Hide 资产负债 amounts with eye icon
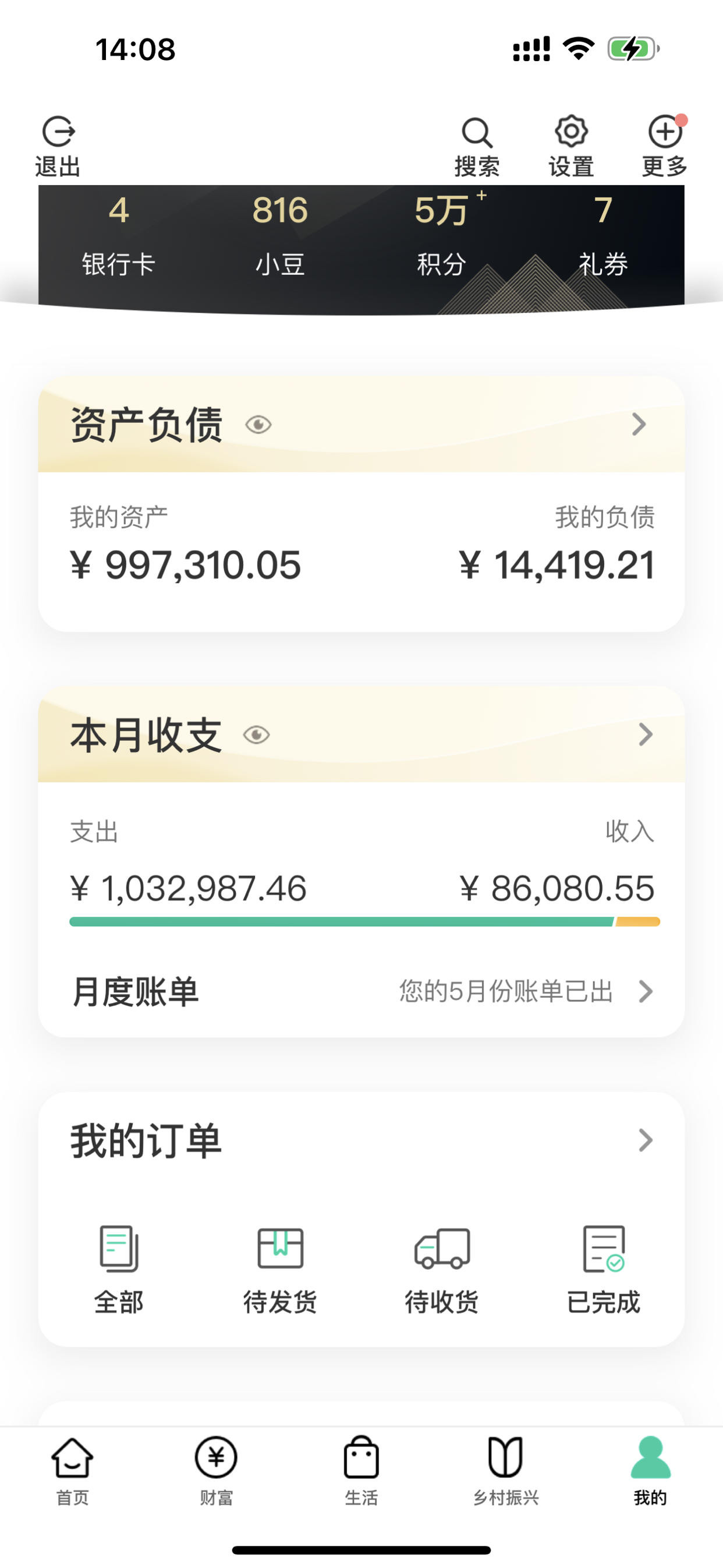Viewport: 723px width, 1568px height. pos(258,424)
